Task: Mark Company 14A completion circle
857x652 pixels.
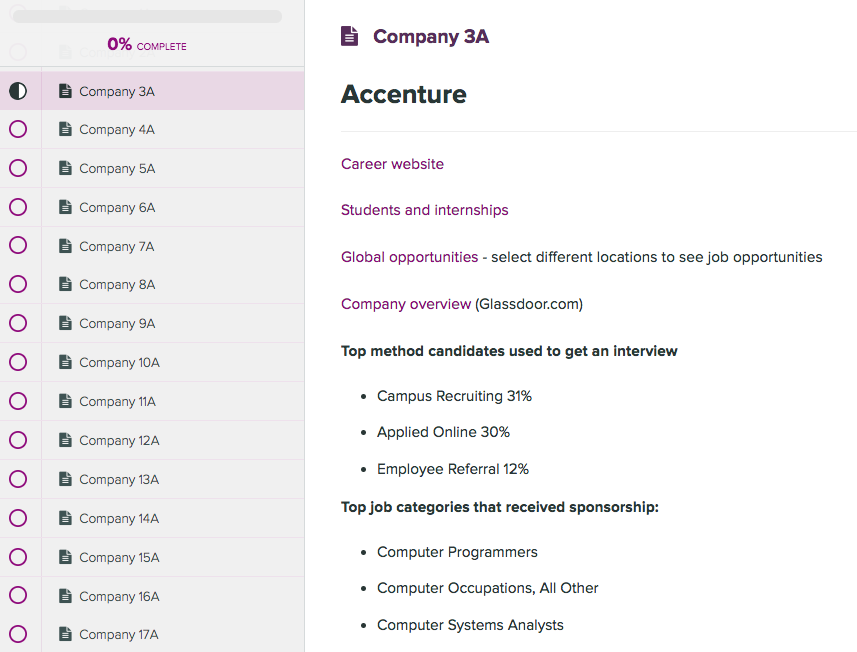Action: (18, 518)
